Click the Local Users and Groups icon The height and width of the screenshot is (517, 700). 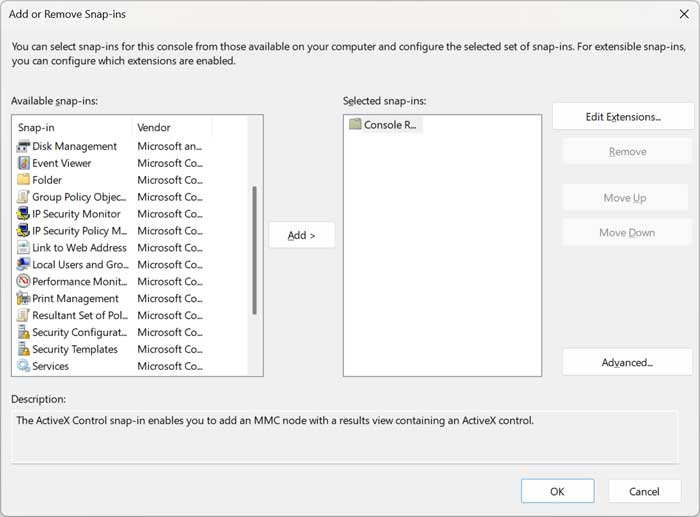(x=23, y=264)
